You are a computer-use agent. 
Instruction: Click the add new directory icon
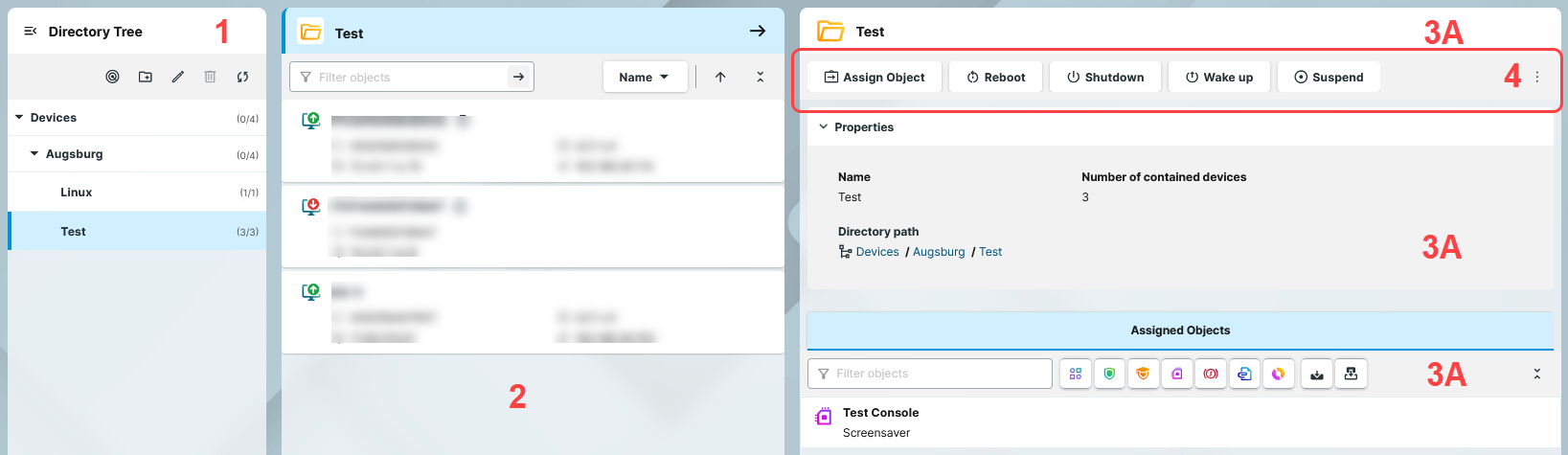146,77
